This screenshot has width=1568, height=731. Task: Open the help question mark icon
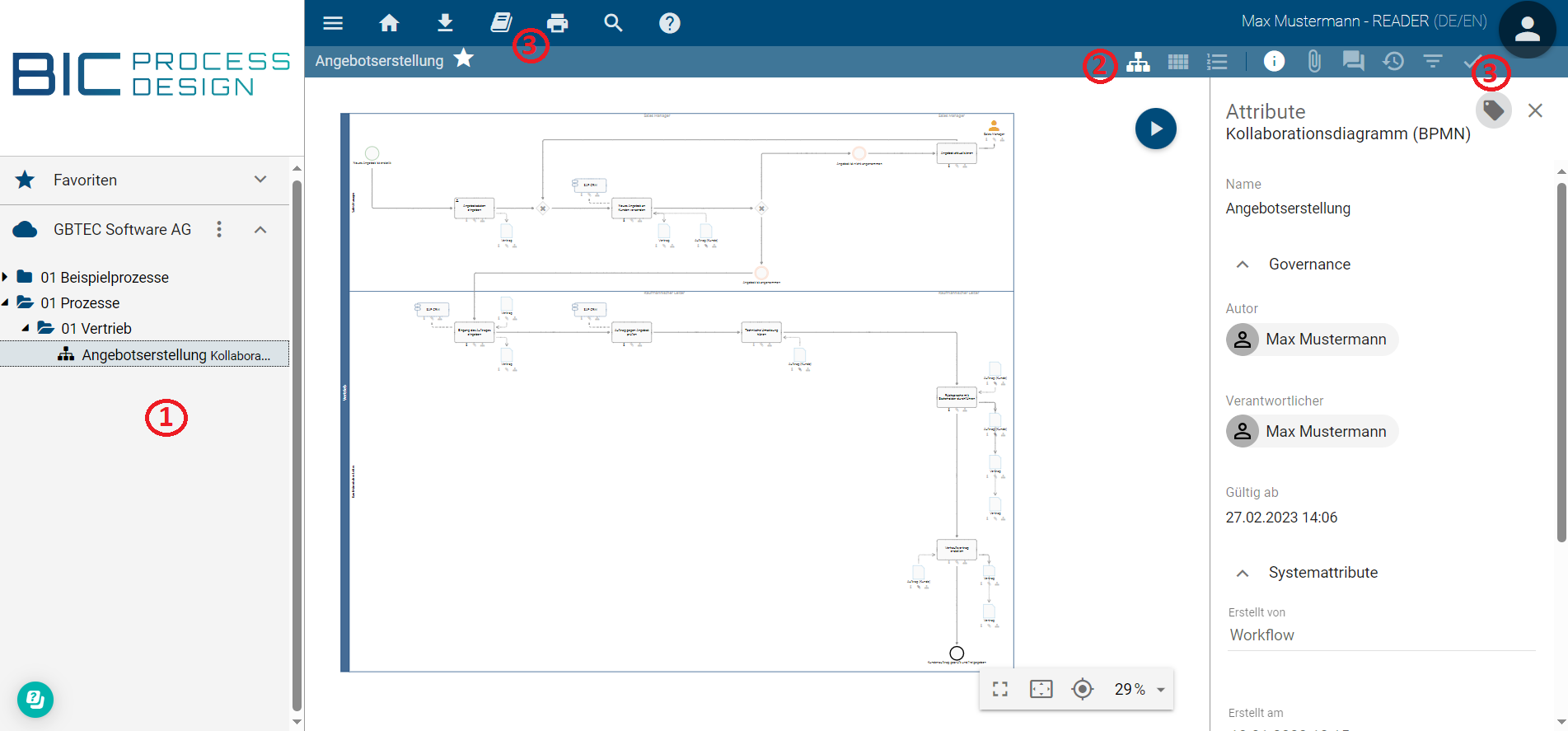670,23
